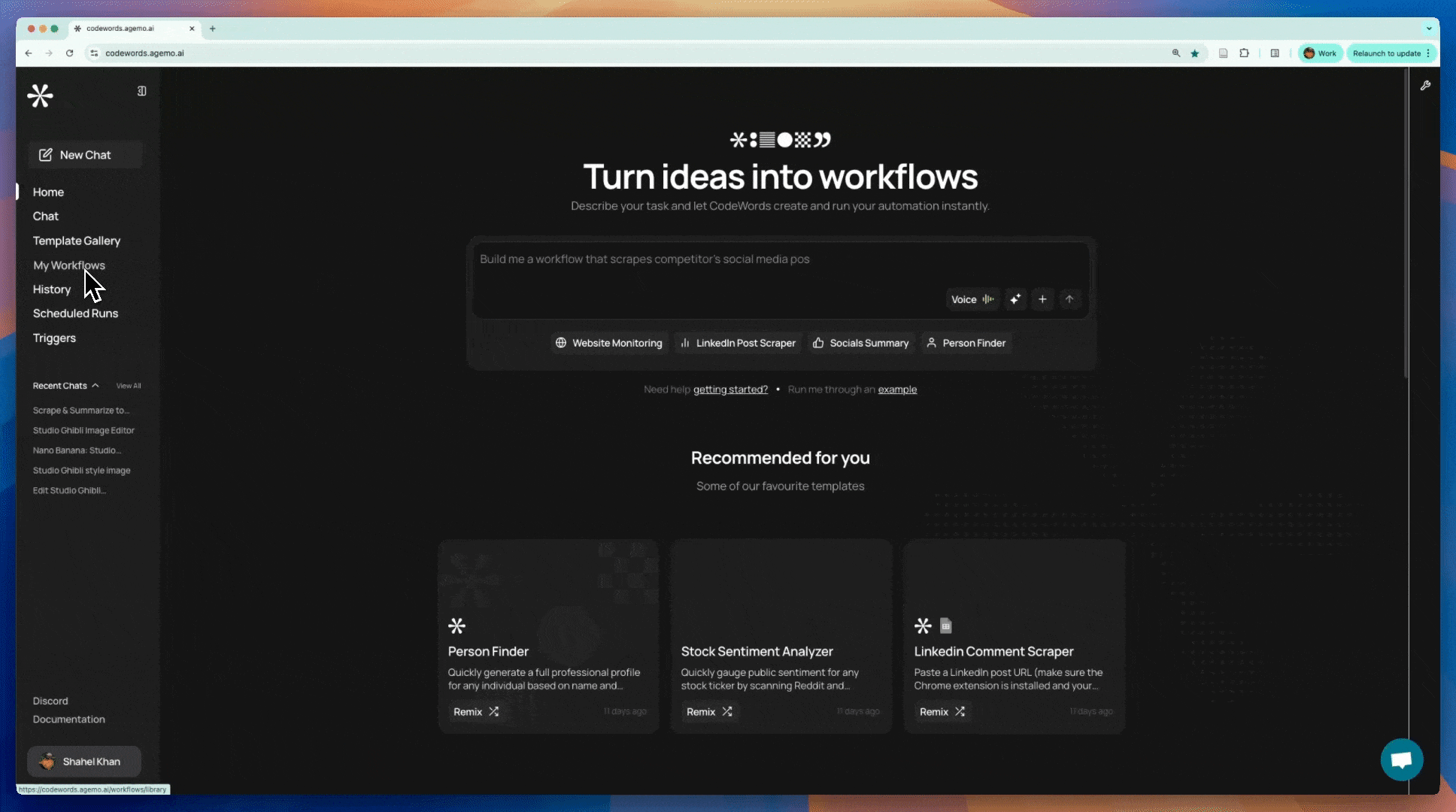Bookmark page with star icon
Image resolution: width=1456 pixels, height=812 pixels.
(1195, 53)
